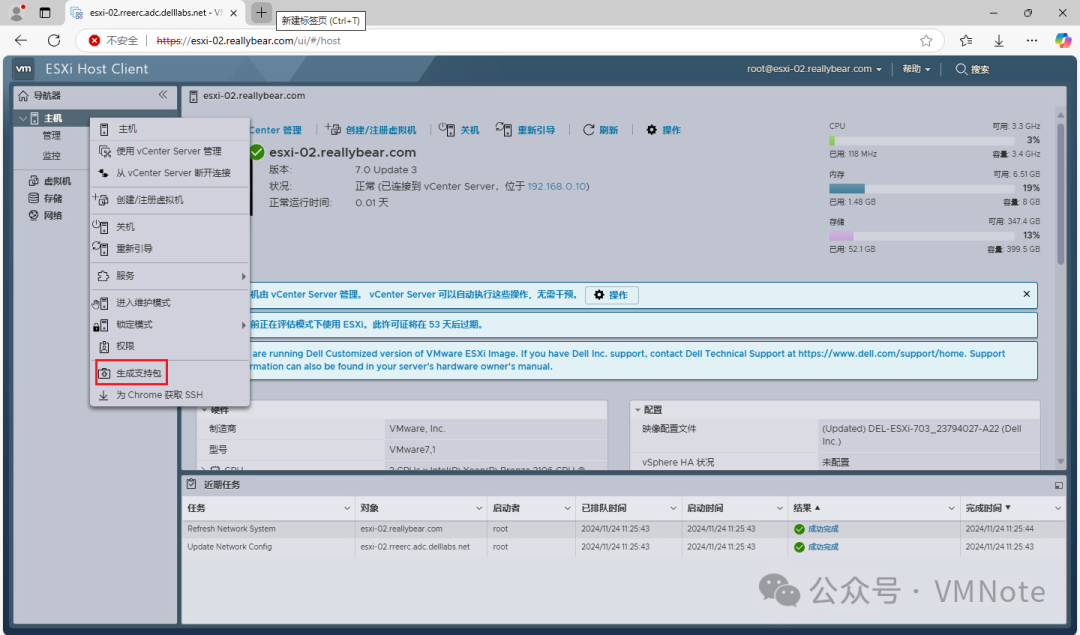Open the 操作 gear menu in toolbar

663,129
